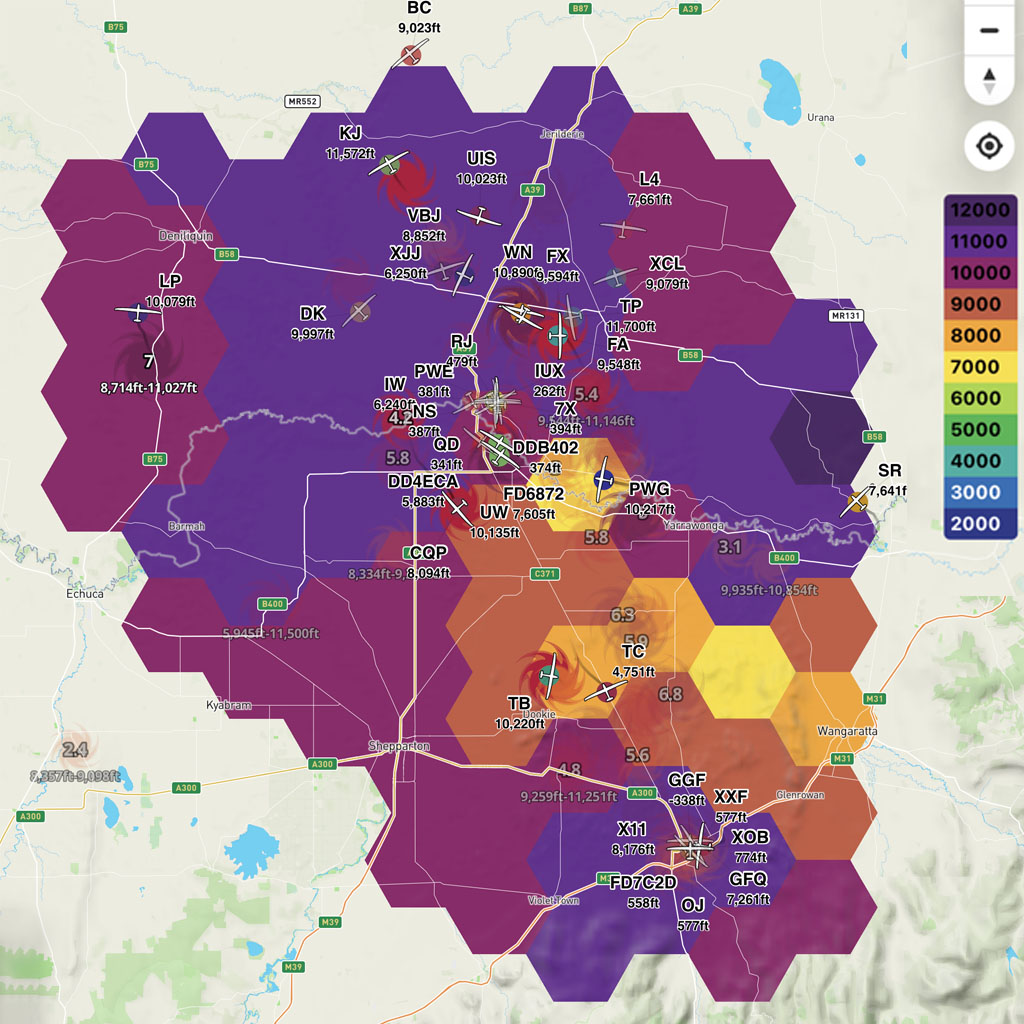
Task: Click the DK glider marker
Action: (360, 311)
